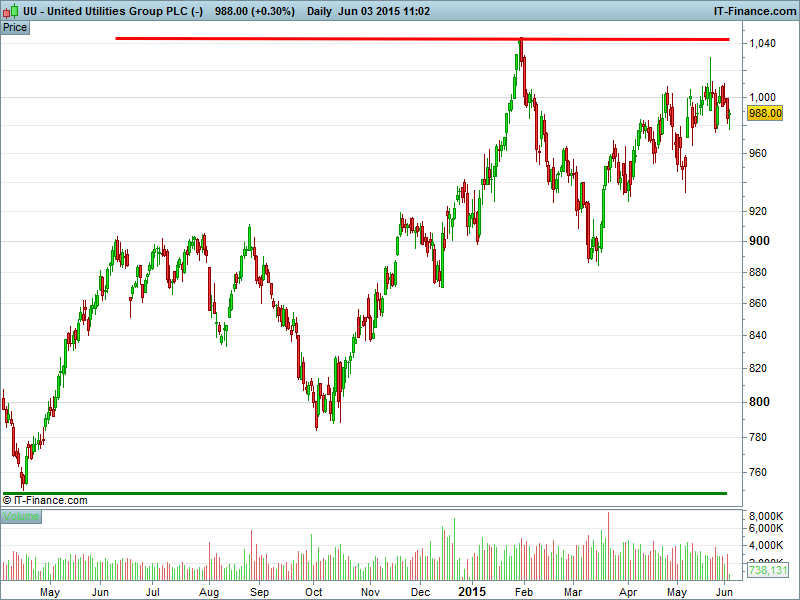Click the 8,000K label on volume axis
Image resolution: width=800 pixels, height=600 pixels.
point(767,515)
